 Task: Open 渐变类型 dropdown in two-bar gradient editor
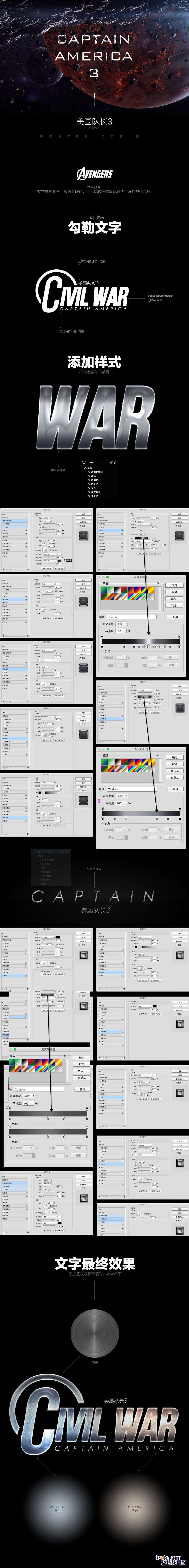pyautogui.click(x=29, y=1096)
